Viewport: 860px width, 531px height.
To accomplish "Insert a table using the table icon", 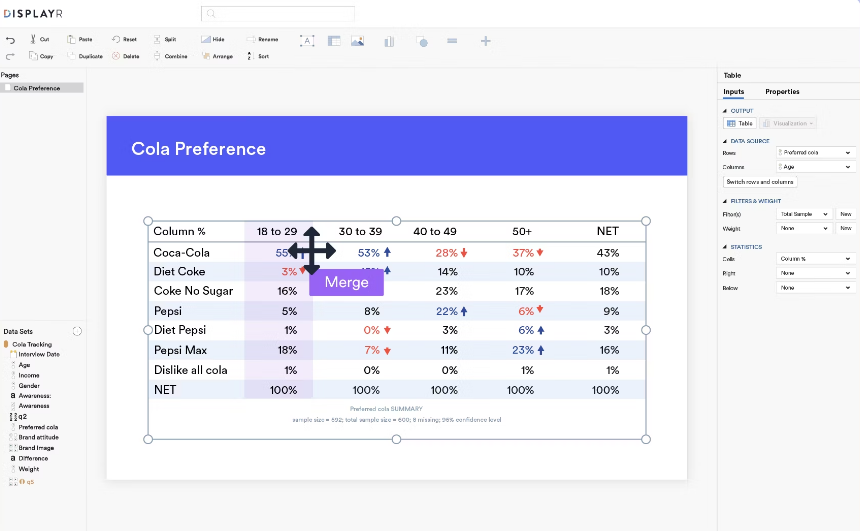I will click(334, 41).
